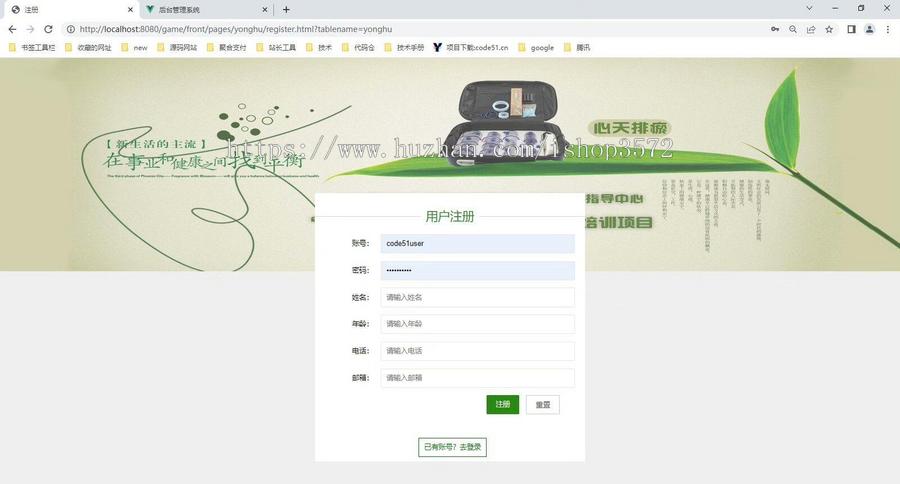The height and width of the screenshot is (484, 900).
Task: Open the 收藏的网址 bookmark folder
Action: tap(88, 48)
